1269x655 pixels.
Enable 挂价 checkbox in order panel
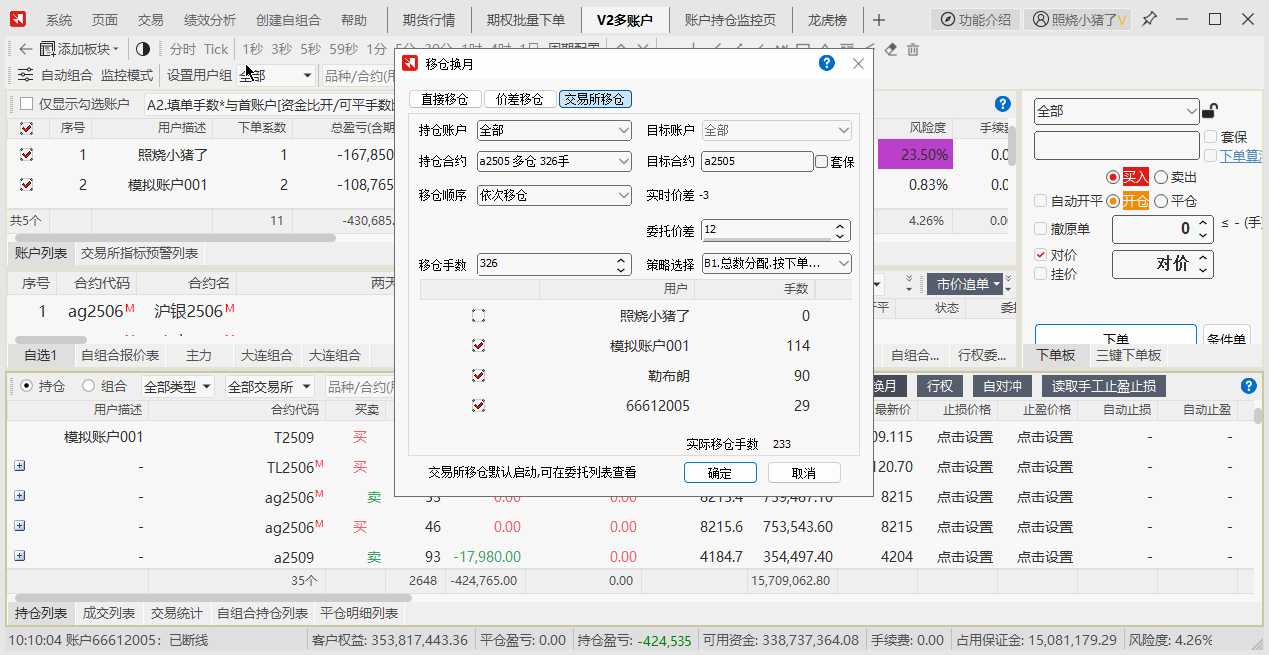click(1041, 274)
